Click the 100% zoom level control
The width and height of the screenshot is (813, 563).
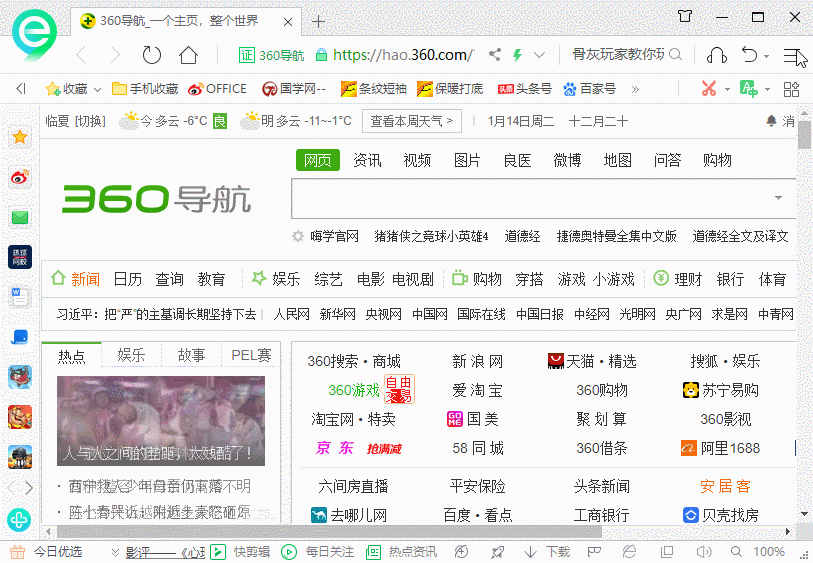768,552
